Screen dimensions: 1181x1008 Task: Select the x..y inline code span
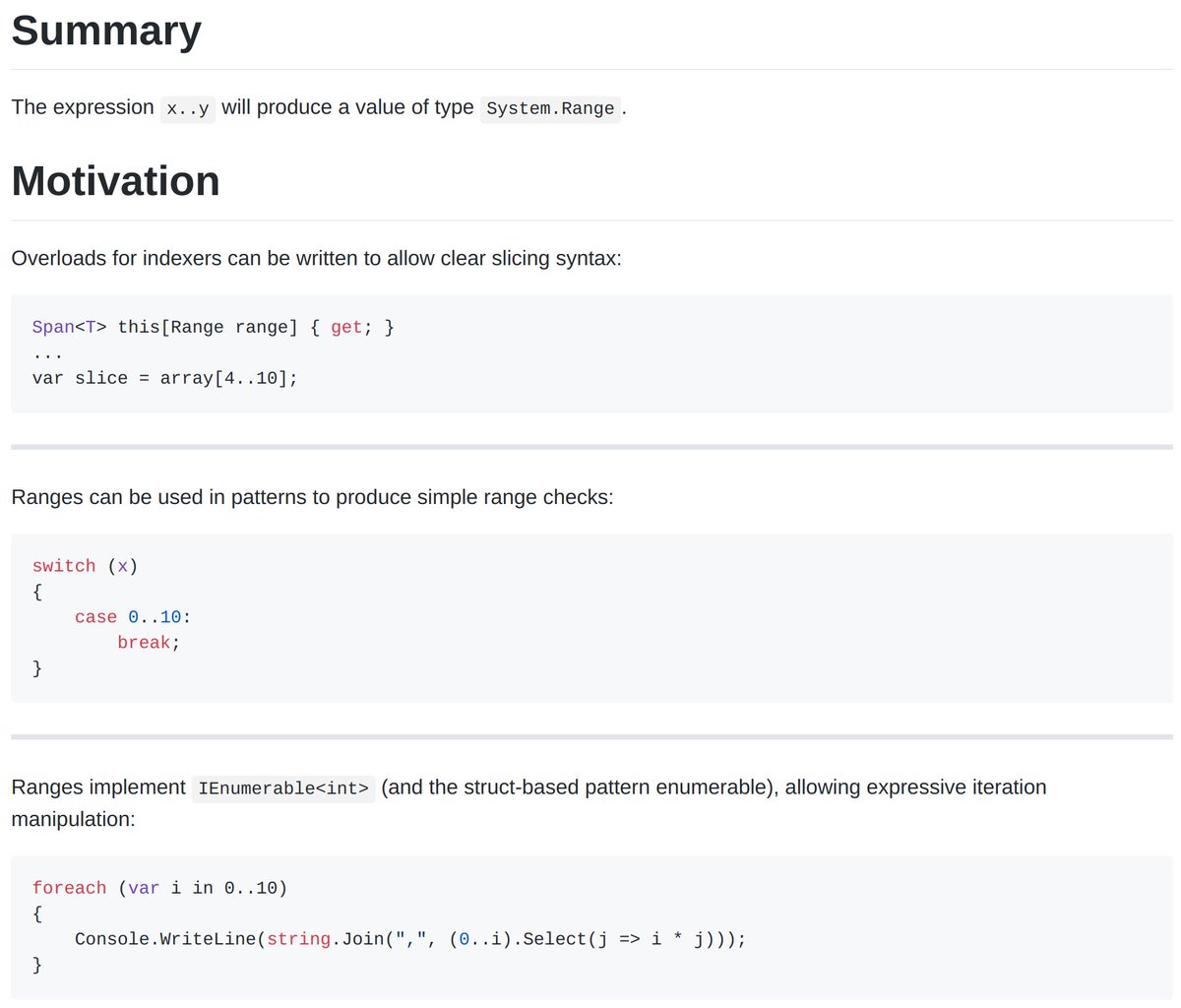pyautogui.click(x=187, y=108)
